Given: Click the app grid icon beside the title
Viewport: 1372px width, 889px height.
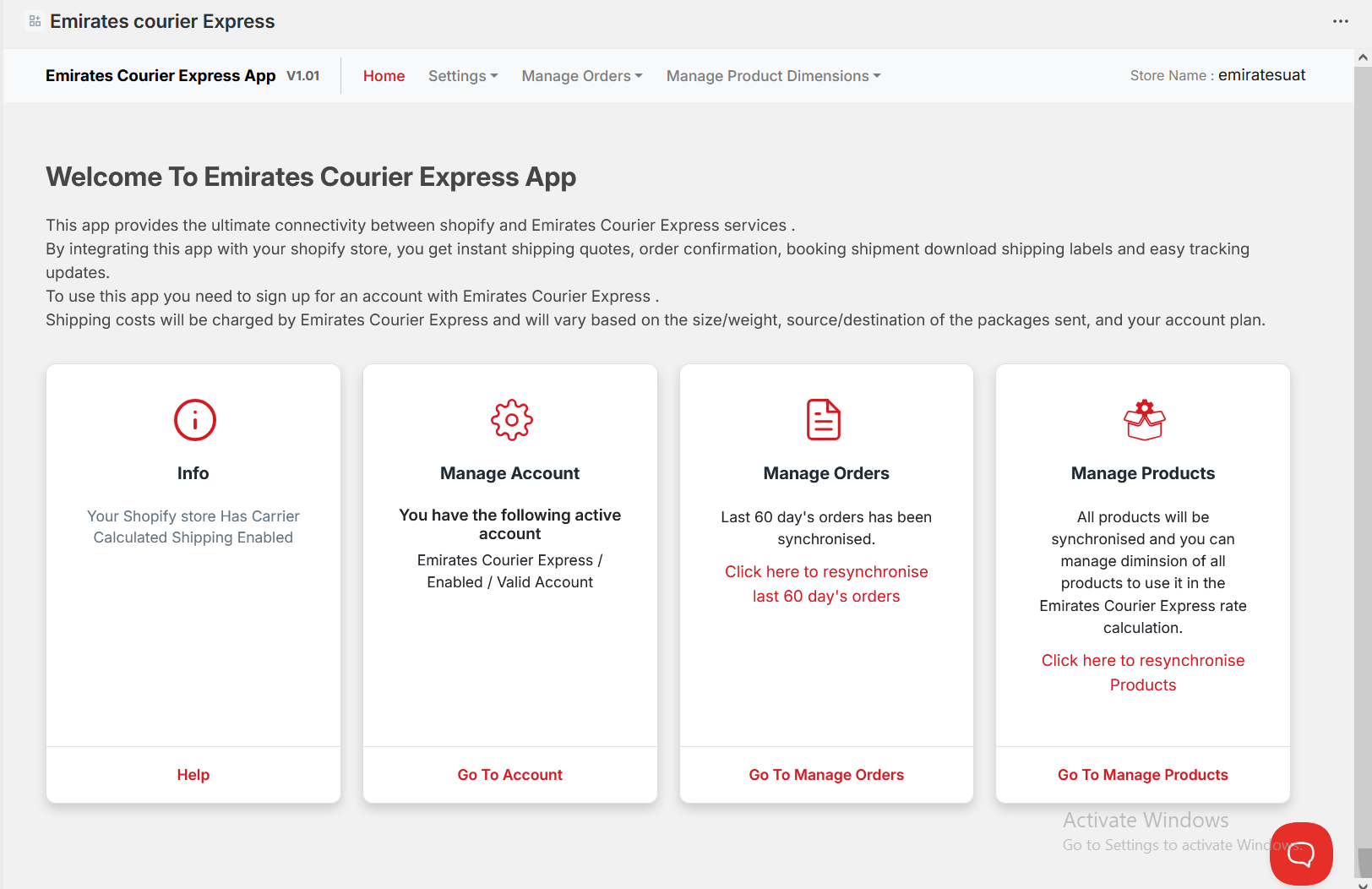Looking at the screenshot, I should point(35,21).
